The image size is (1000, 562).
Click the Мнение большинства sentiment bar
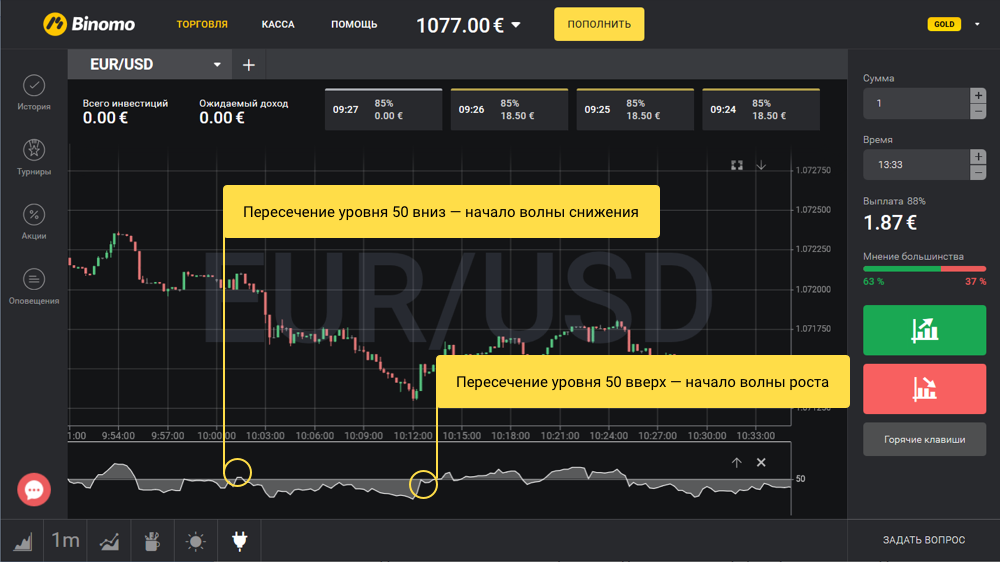click(x=924, y=268)
